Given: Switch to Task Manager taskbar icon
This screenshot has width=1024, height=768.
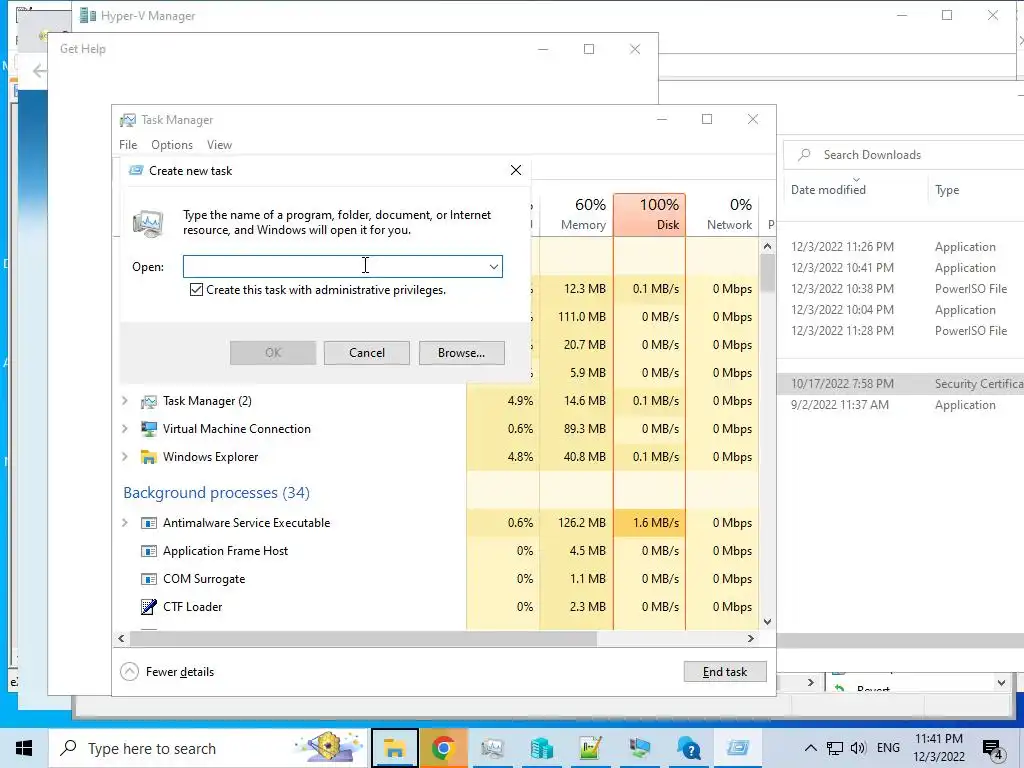Looking at the screenshot, I should pyautogui.click(x=492, y=748).
